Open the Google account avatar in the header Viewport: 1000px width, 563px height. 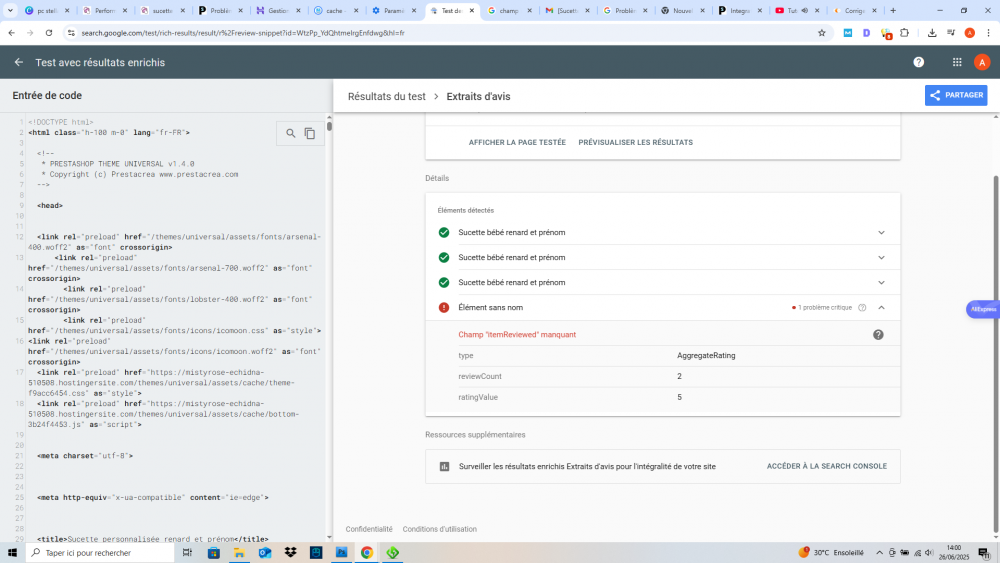point(982,62)
